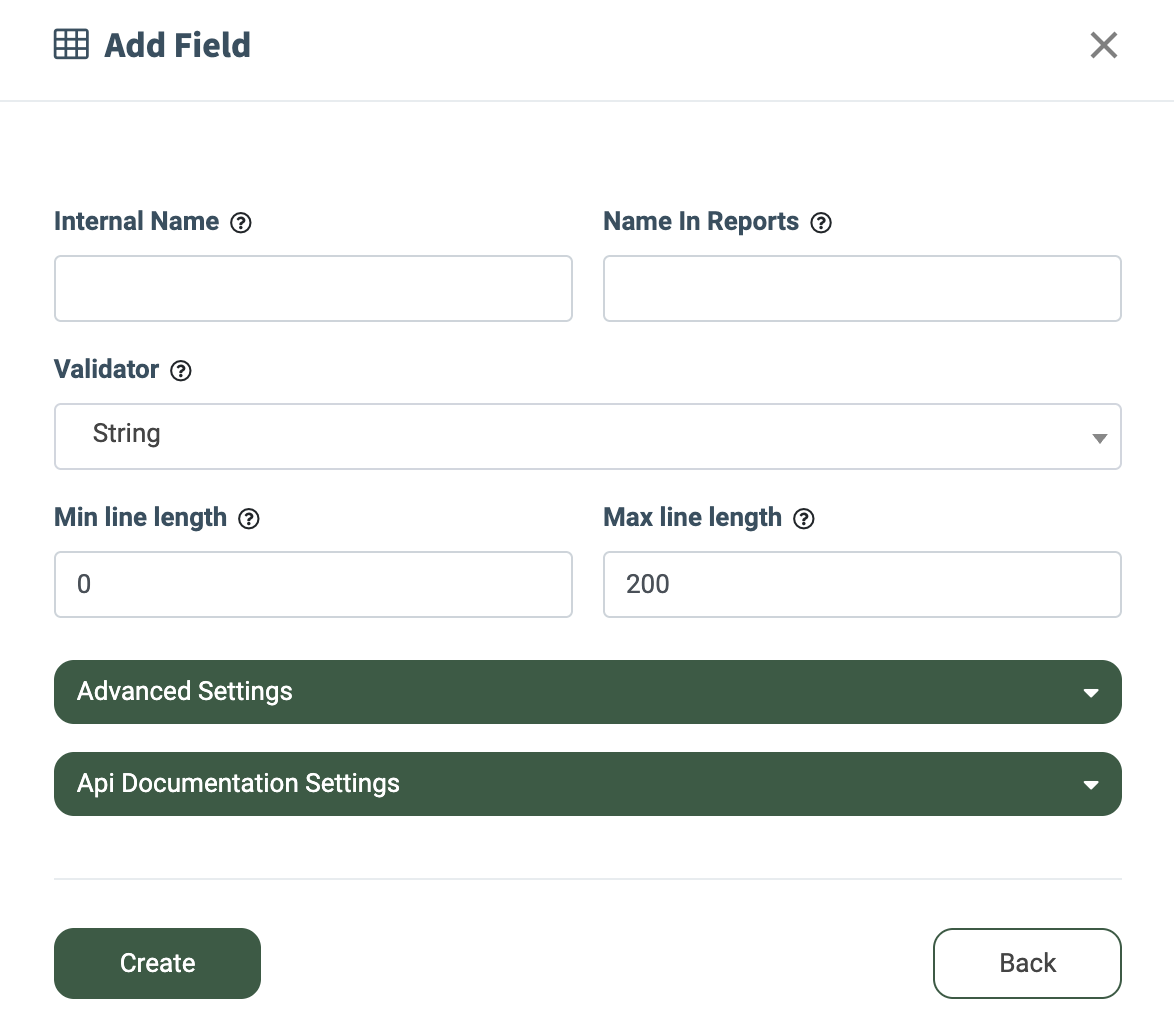Go back using the Back button

(1027, 963)
